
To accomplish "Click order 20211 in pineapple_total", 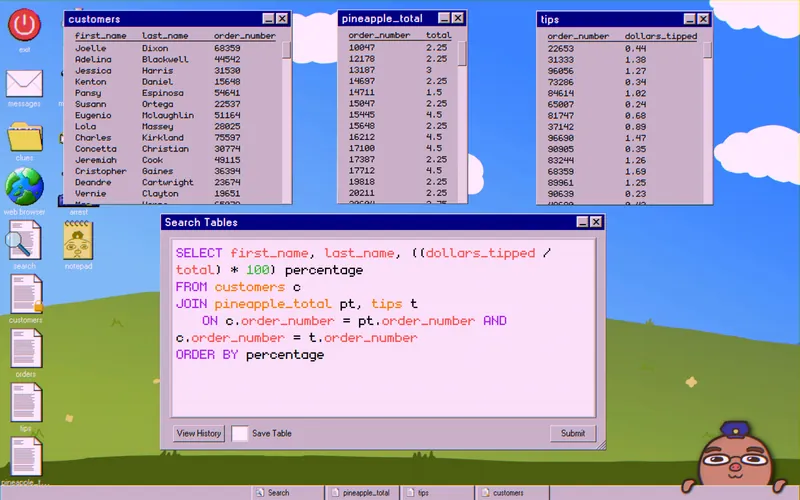I will coord(362,193).
